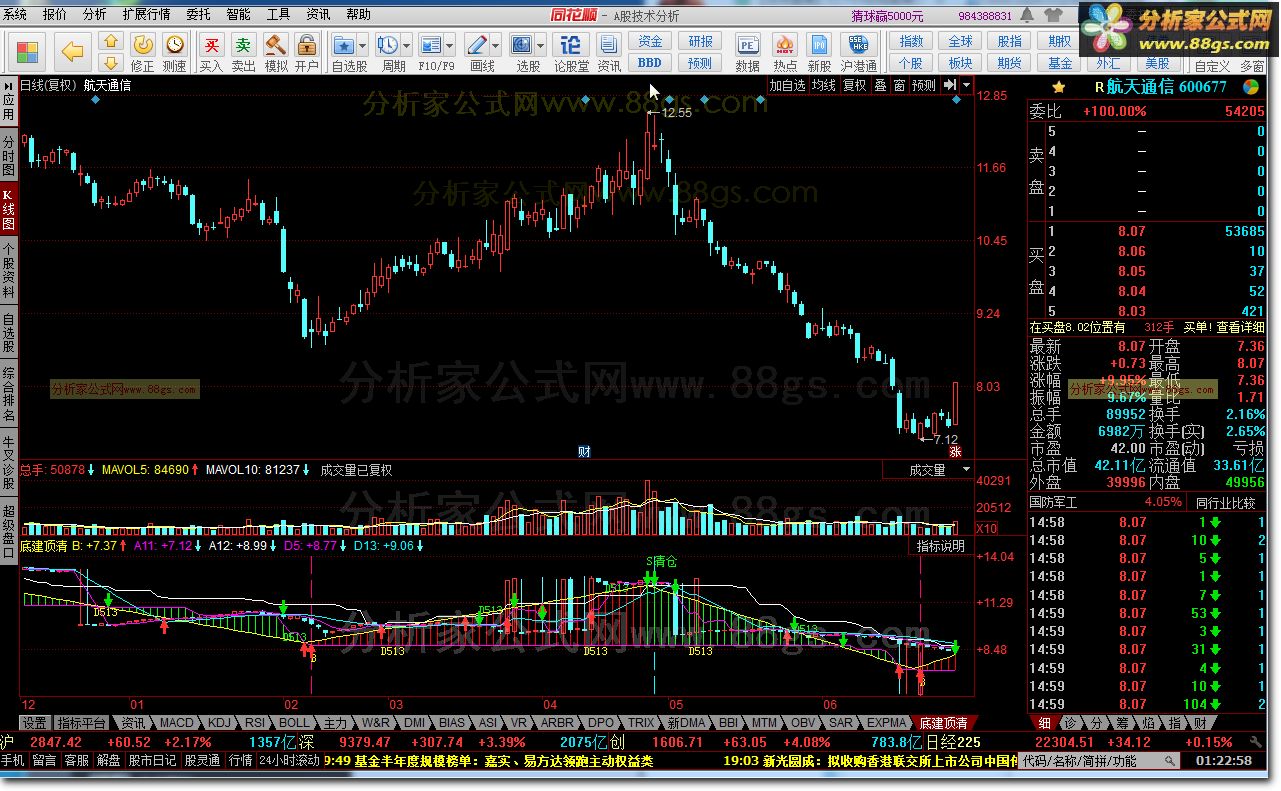The height and width of the screenshot is (791, 1281).
Task: Toggle the 叠 overlay option
Action: tap(881, 86)
